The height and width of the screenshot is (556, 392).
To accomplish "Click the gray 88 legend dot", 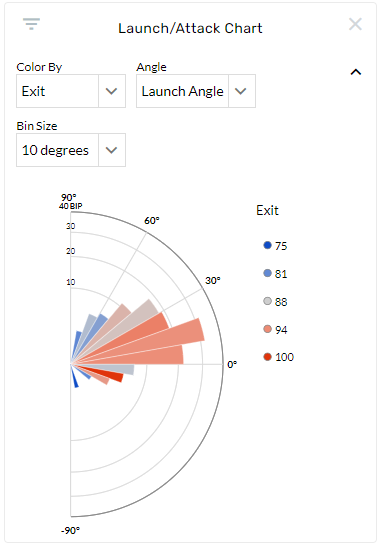I will click(267, 301).
